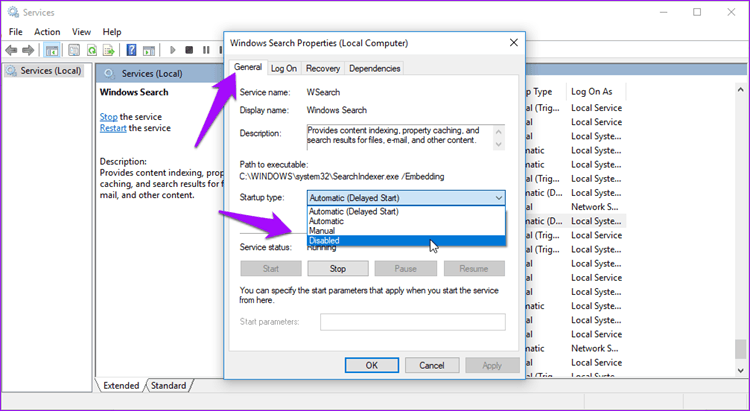Screen dimensions: 750x411
Task: Open the File menu
Action: point(16,32)
